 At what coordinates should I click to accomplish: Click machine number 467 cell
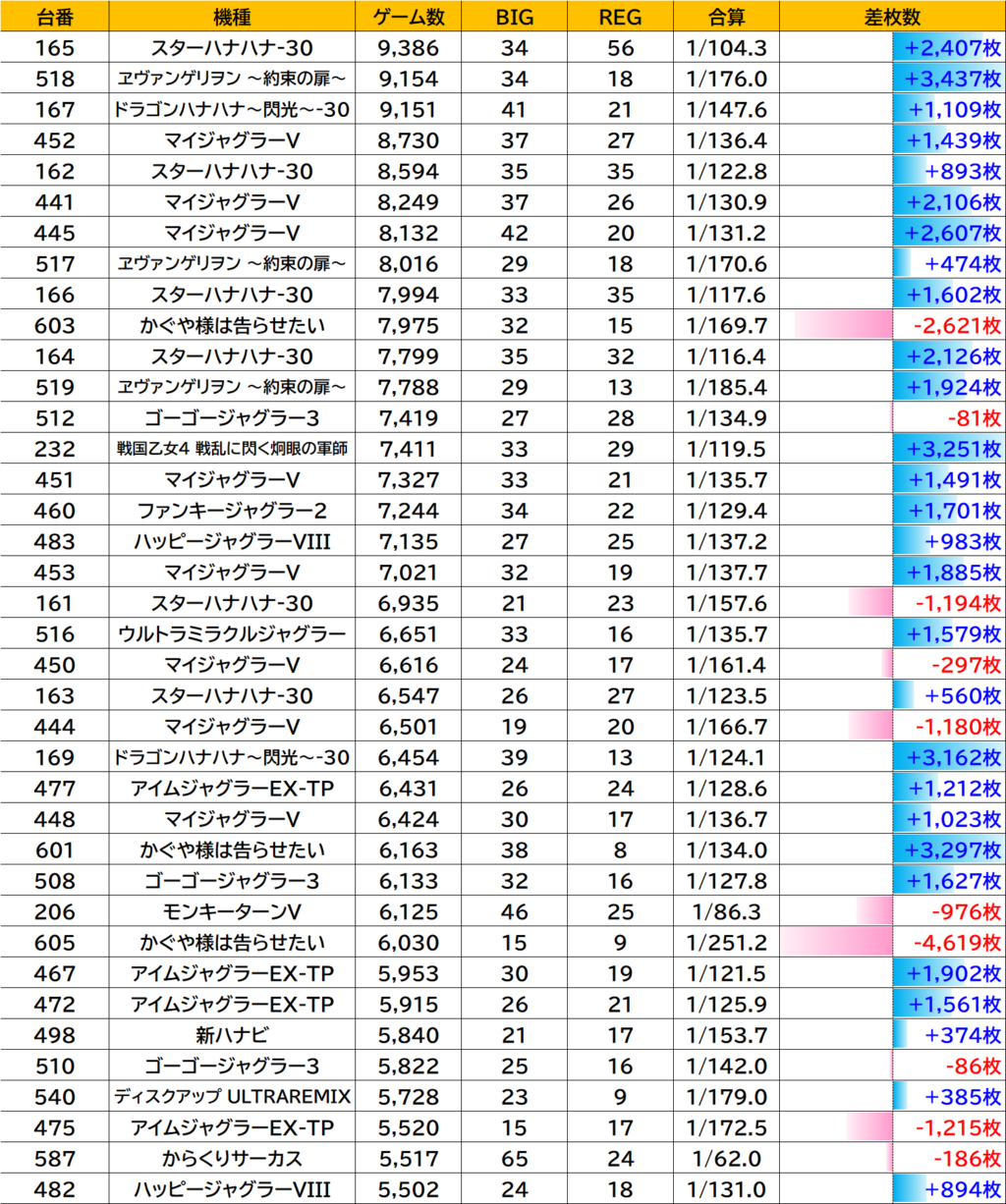(54, 972)
